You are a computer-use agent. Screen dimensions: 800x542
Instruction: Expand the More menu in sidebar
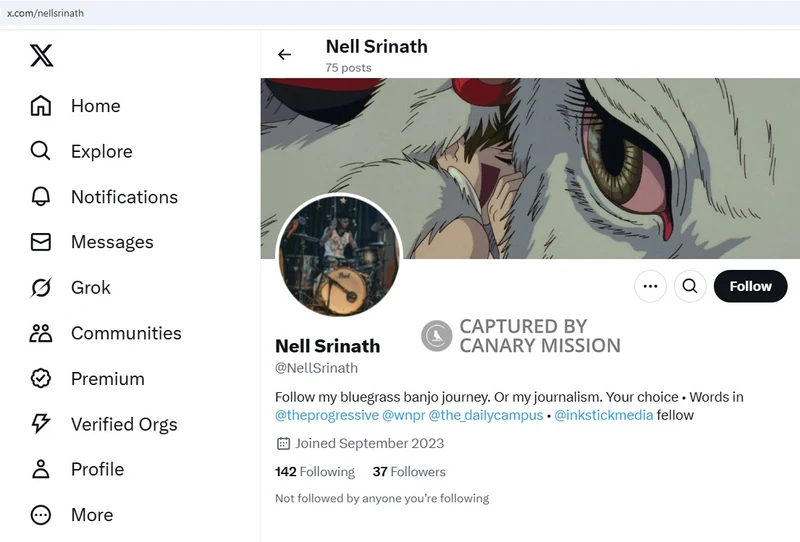72,514
